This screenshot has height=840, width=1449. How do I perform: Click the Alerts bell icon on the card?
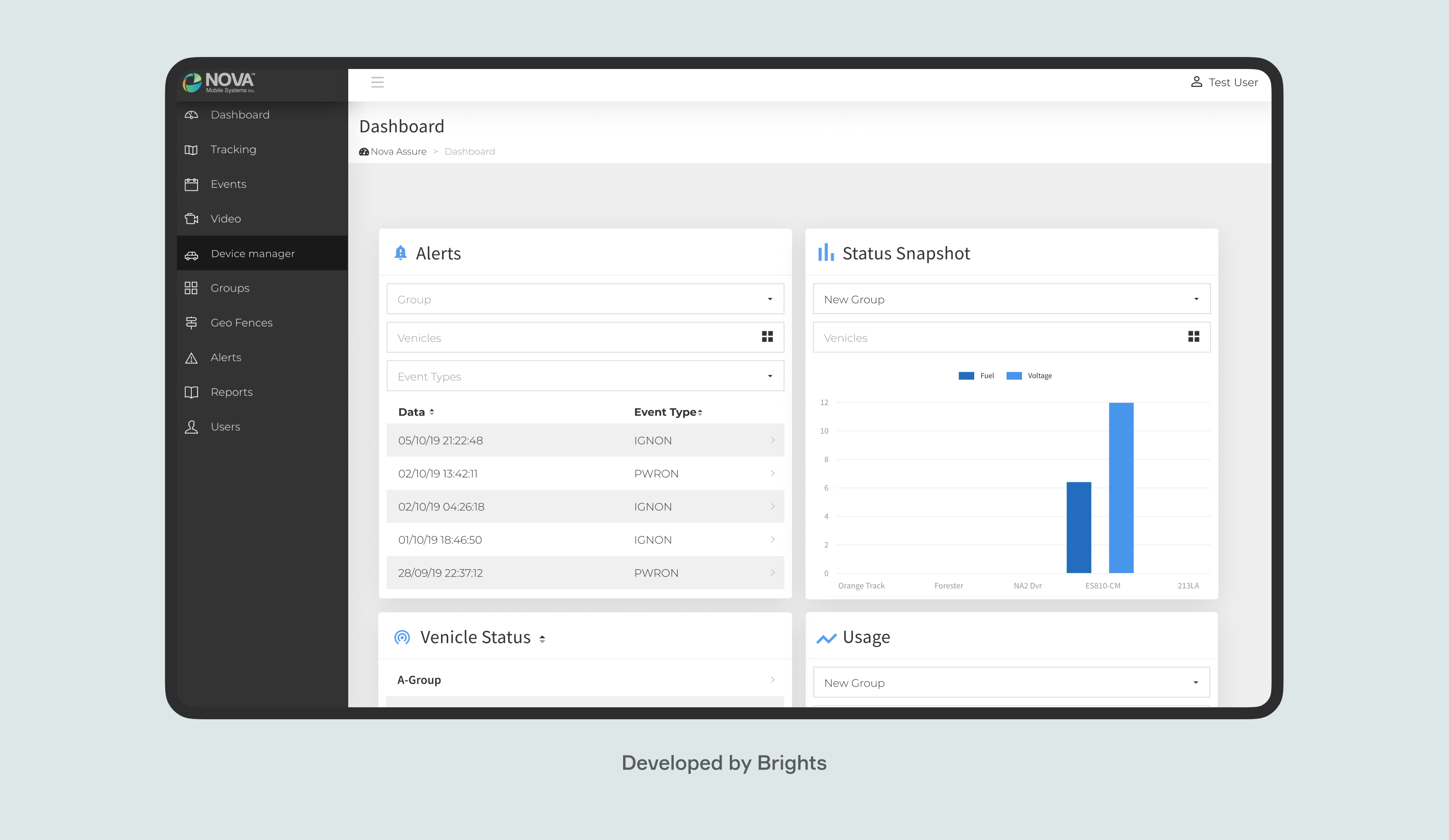[401, 253]
